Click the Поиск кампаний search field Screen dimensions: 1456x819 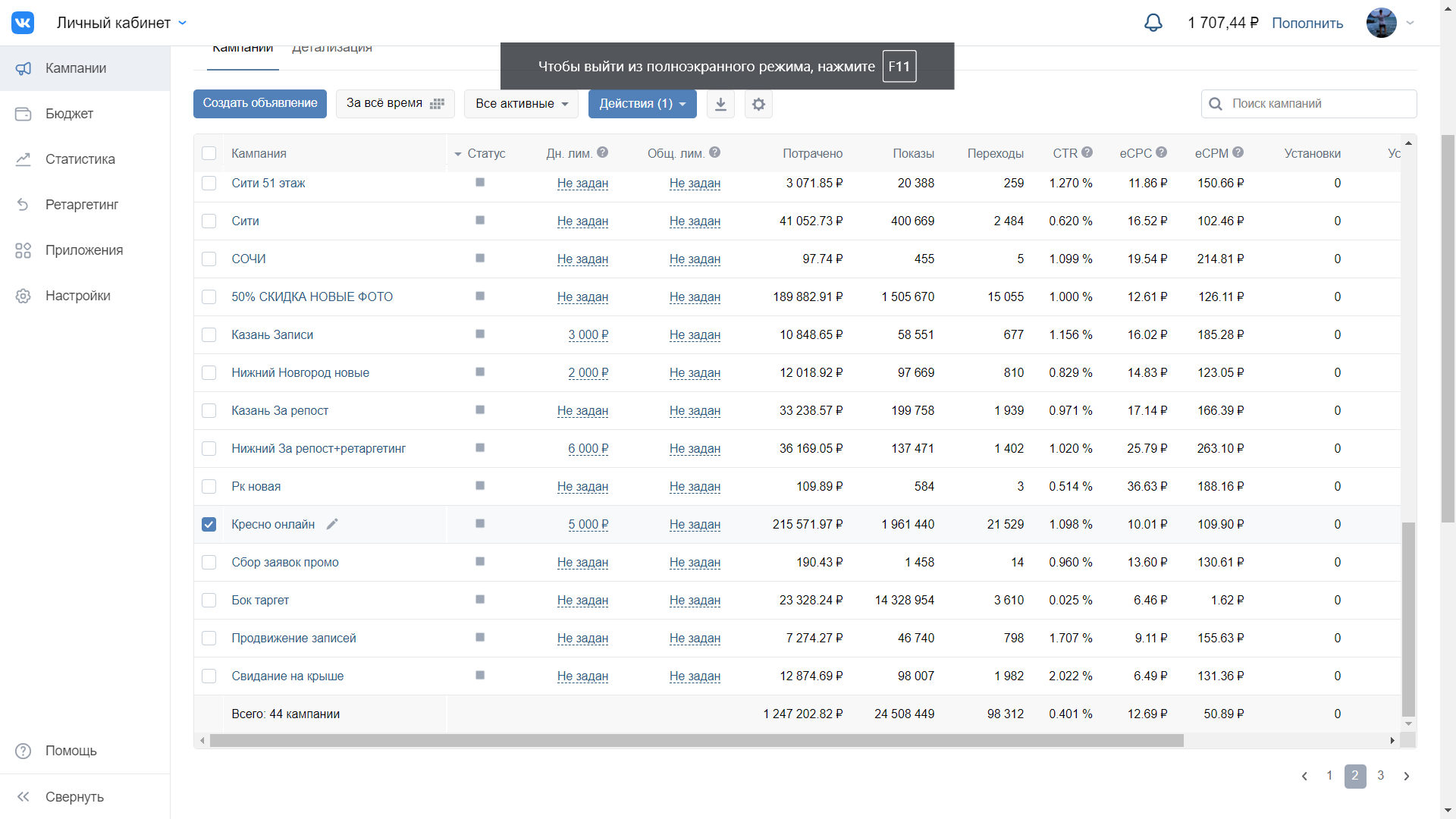1318,104
